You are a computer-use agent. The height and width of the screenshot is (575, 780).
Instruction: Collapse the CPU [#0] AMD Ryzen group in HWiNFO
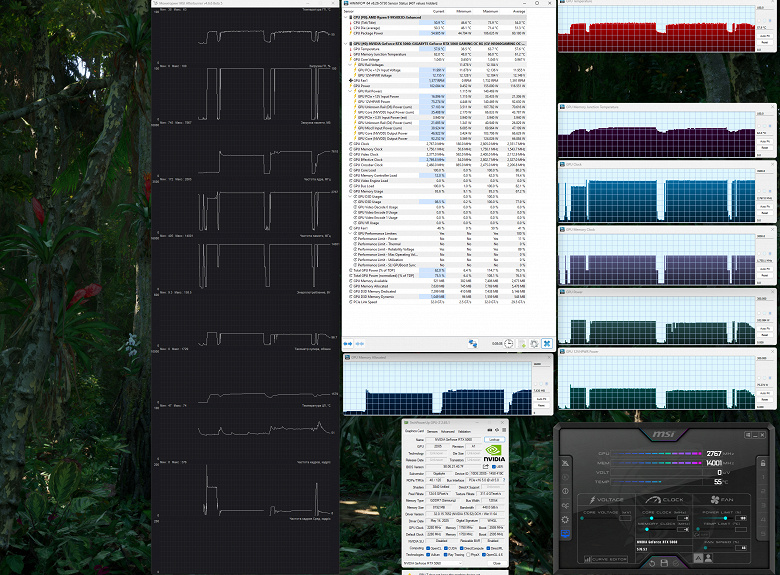[345, 17]
